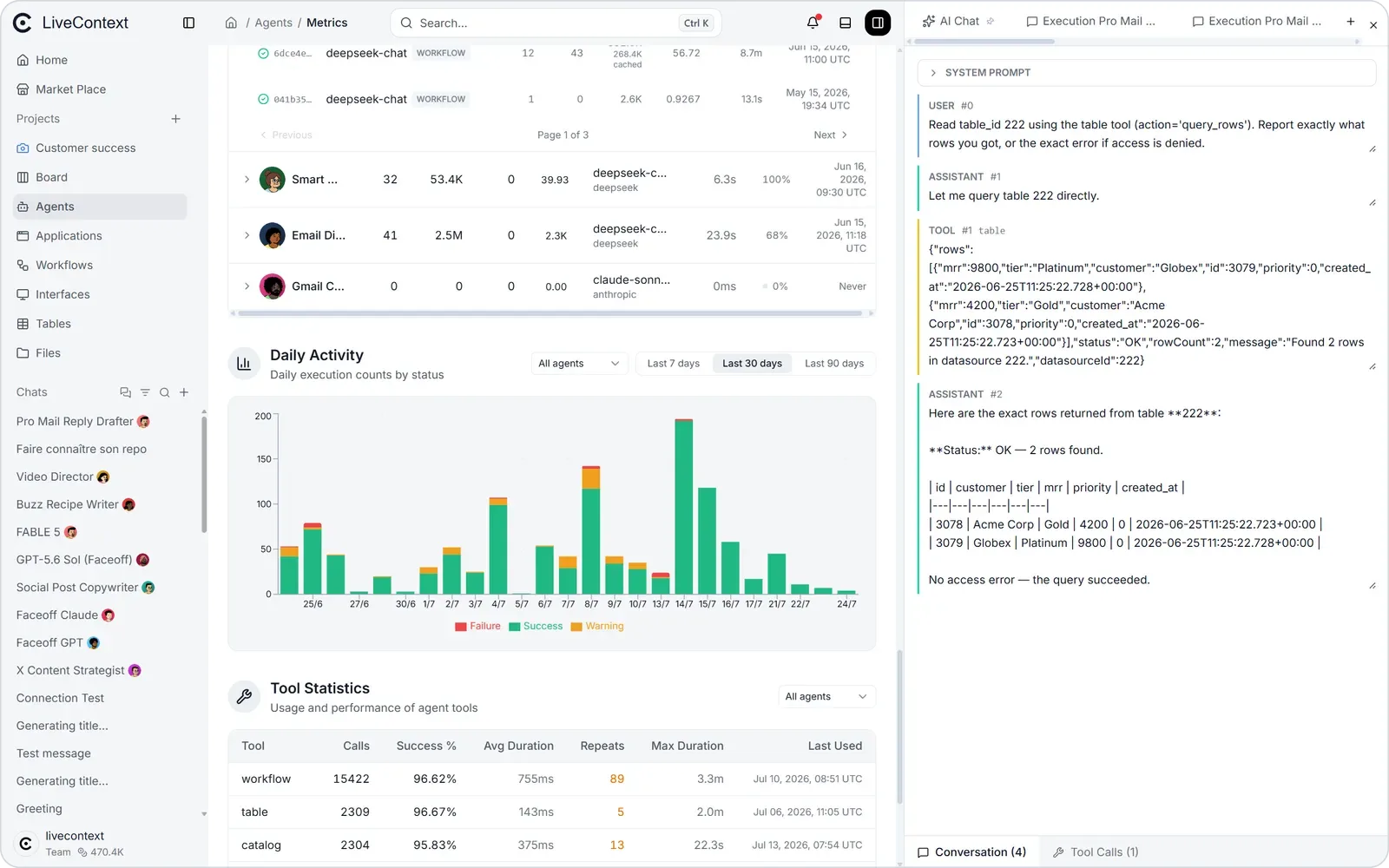The image size is (1389, 868).
Task: Select the Last 7 days range
Action: coord(673,364)
